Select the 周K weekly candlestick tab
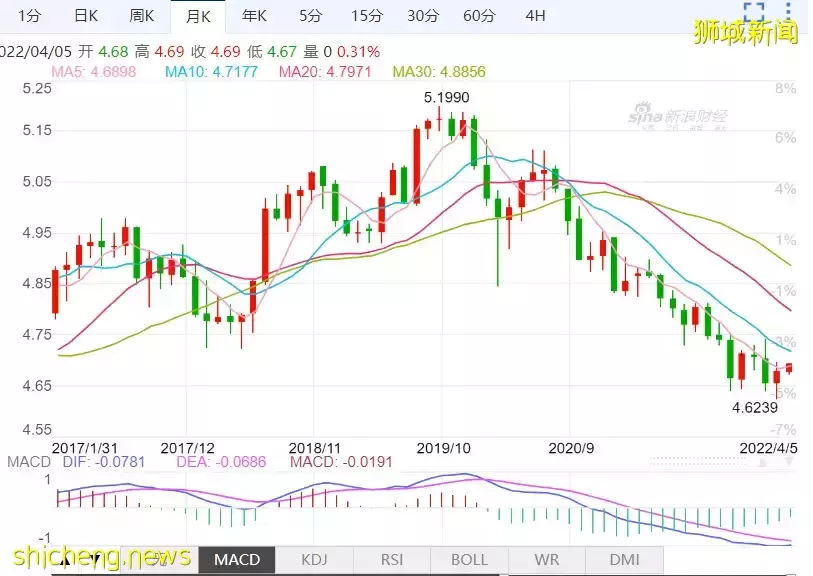 tap(142, 15)
